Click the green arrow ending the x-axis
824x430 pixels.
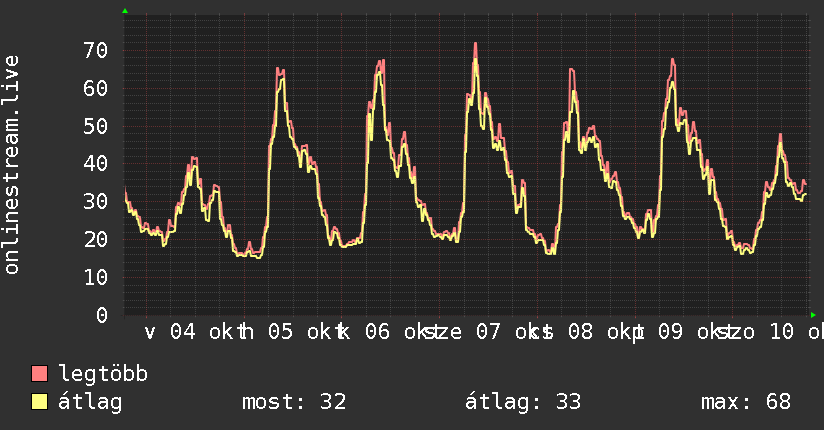[813, 315]
